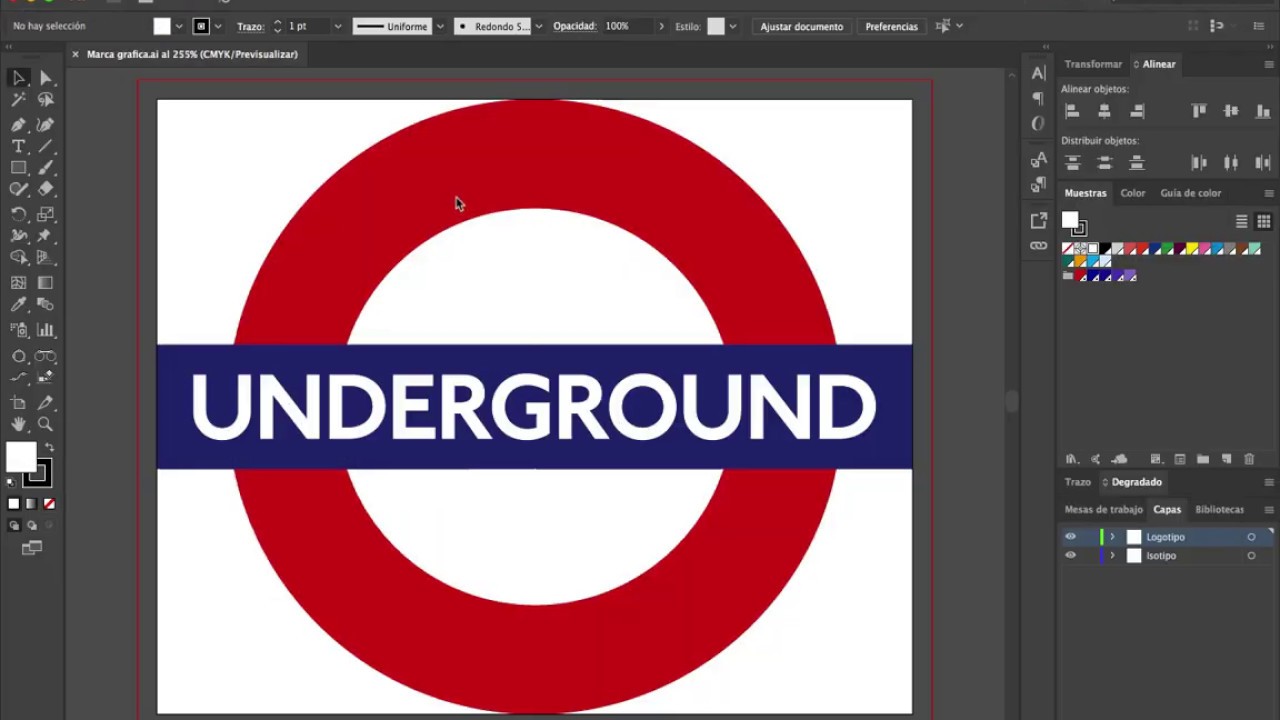1280x720 pixels.
Task: Hide the Logotipo layer
Action: [x=1070, y=537]
